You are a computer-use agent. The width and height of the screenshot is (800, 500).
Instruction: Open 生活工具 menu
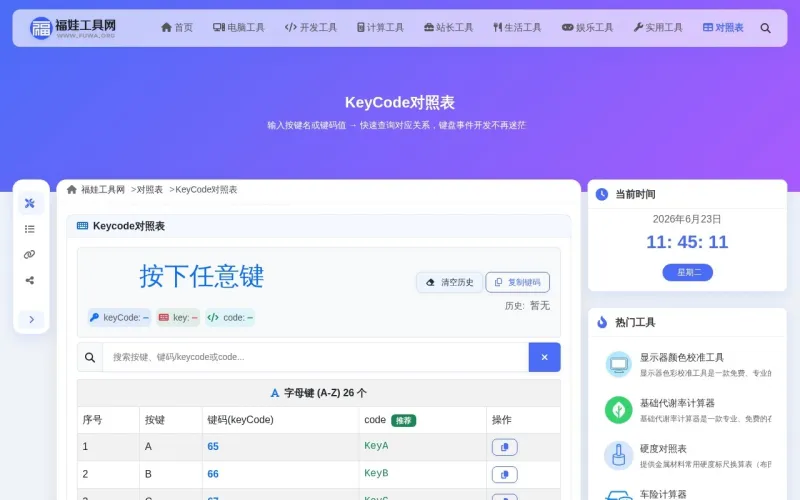(517, 28)
